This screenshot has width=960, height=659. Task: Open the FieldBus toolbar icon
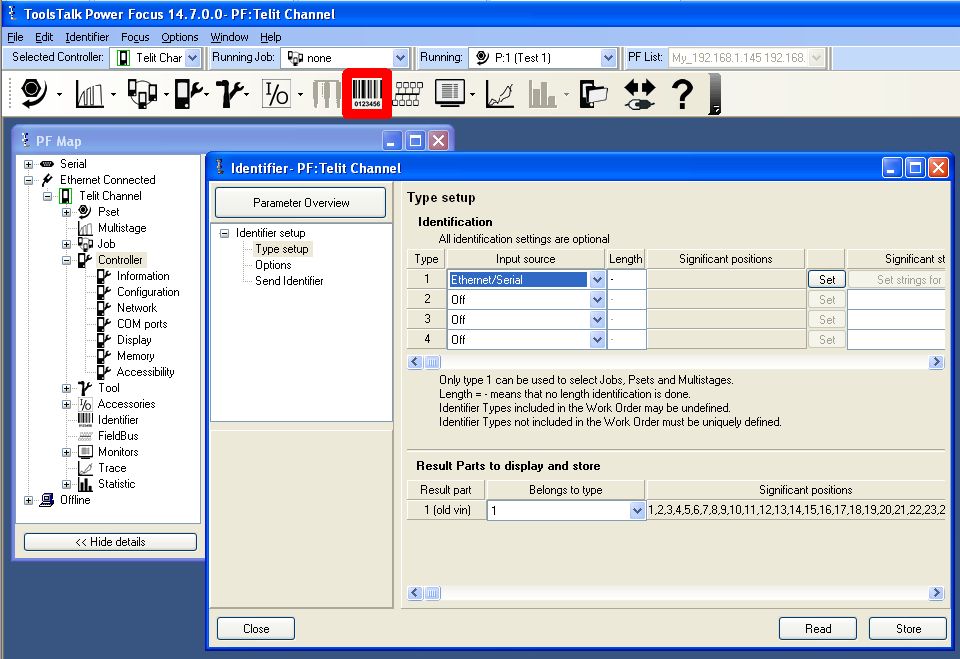click(408, 94)
